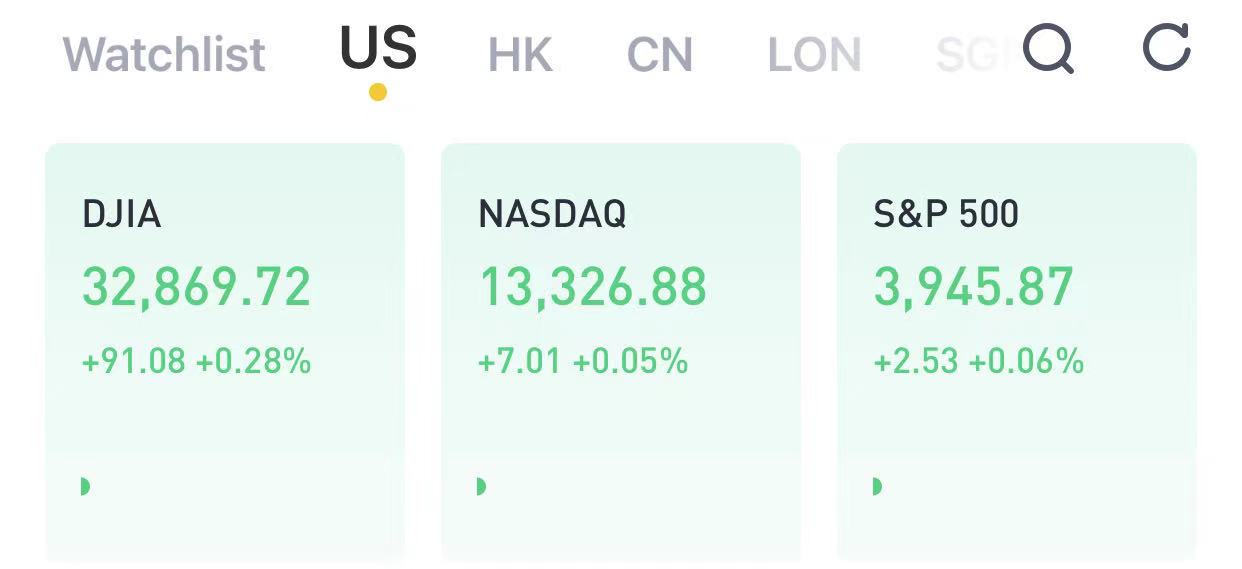Go to the LON market tab
The height and width of the screenshot is (569, 1242).
pos(814,55)
